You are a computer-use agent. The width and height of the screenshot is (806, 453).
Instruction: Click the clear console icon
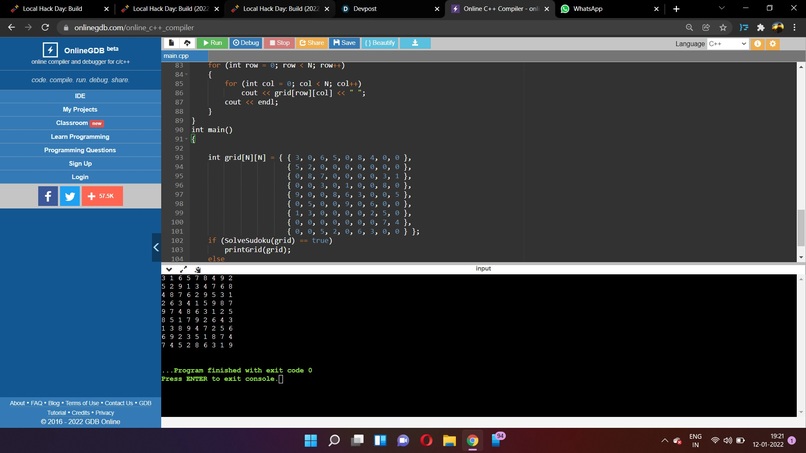pyautogui.click(x=198, y=269)
